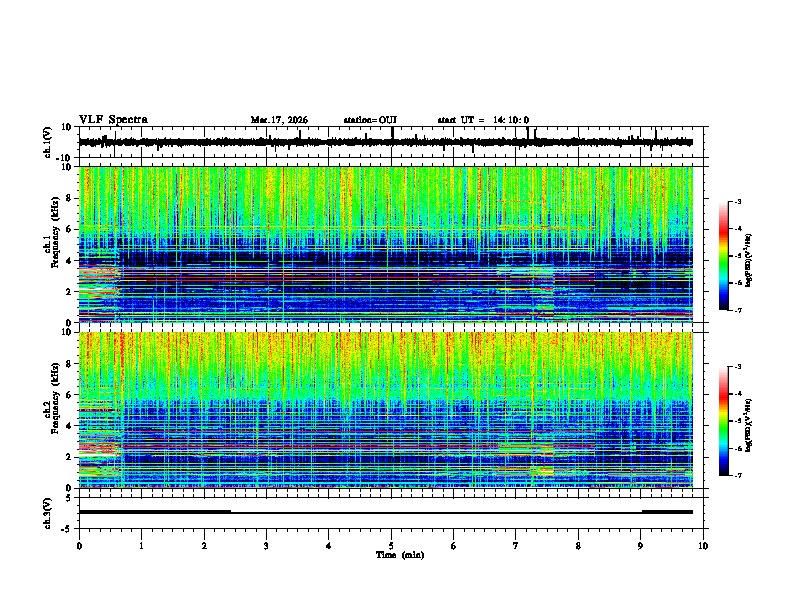Click the ch.1 voltage waveform plot
The width and height of the screenshot is (792, 612).
(391, 142)
